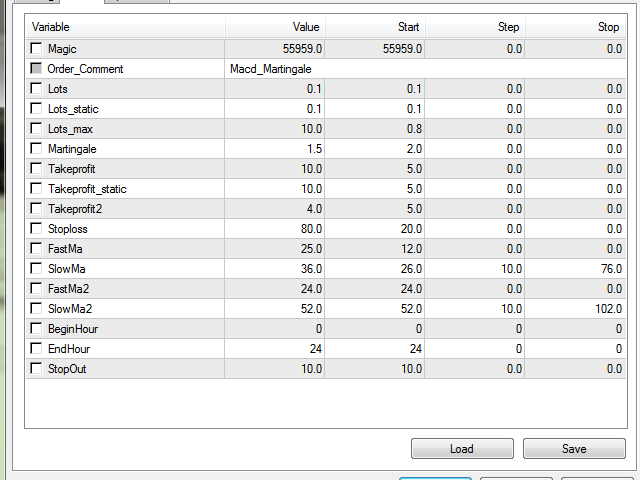
Task: Select FastMa value 25.0
Action: pos(311,249)
